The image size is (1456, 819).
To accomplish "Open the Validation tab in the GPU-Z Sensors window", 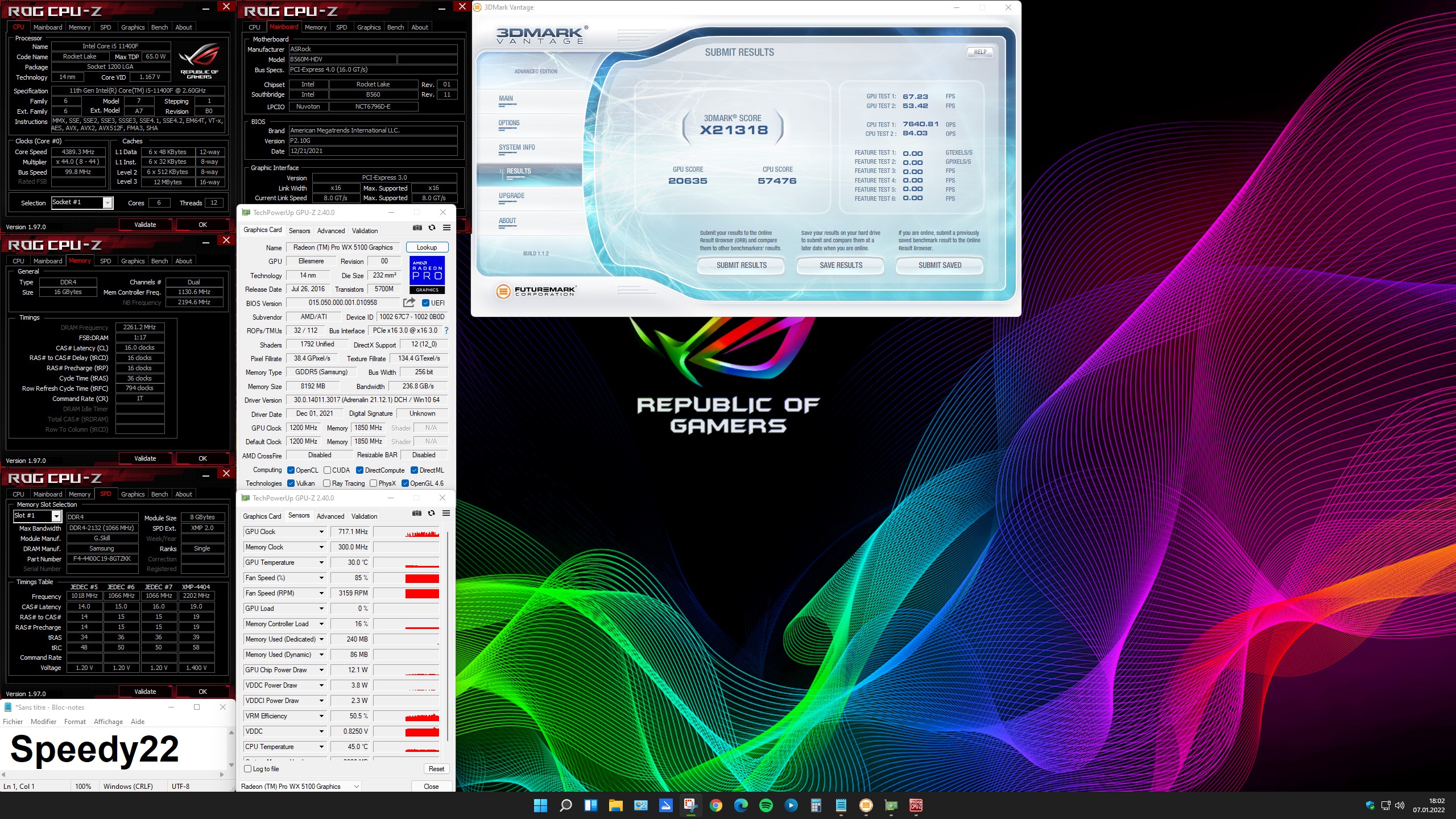I will [364, 516].
